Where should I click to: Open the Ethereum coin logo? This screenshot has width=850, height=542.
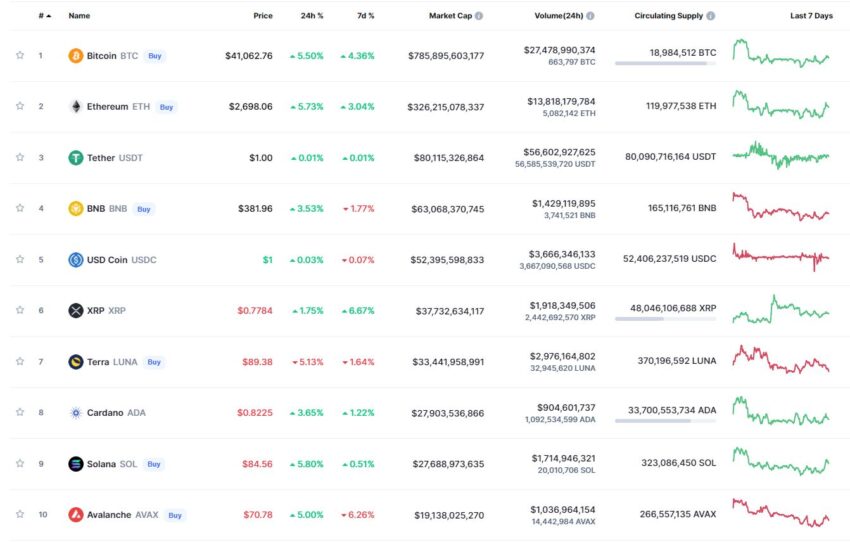point(75,107)
